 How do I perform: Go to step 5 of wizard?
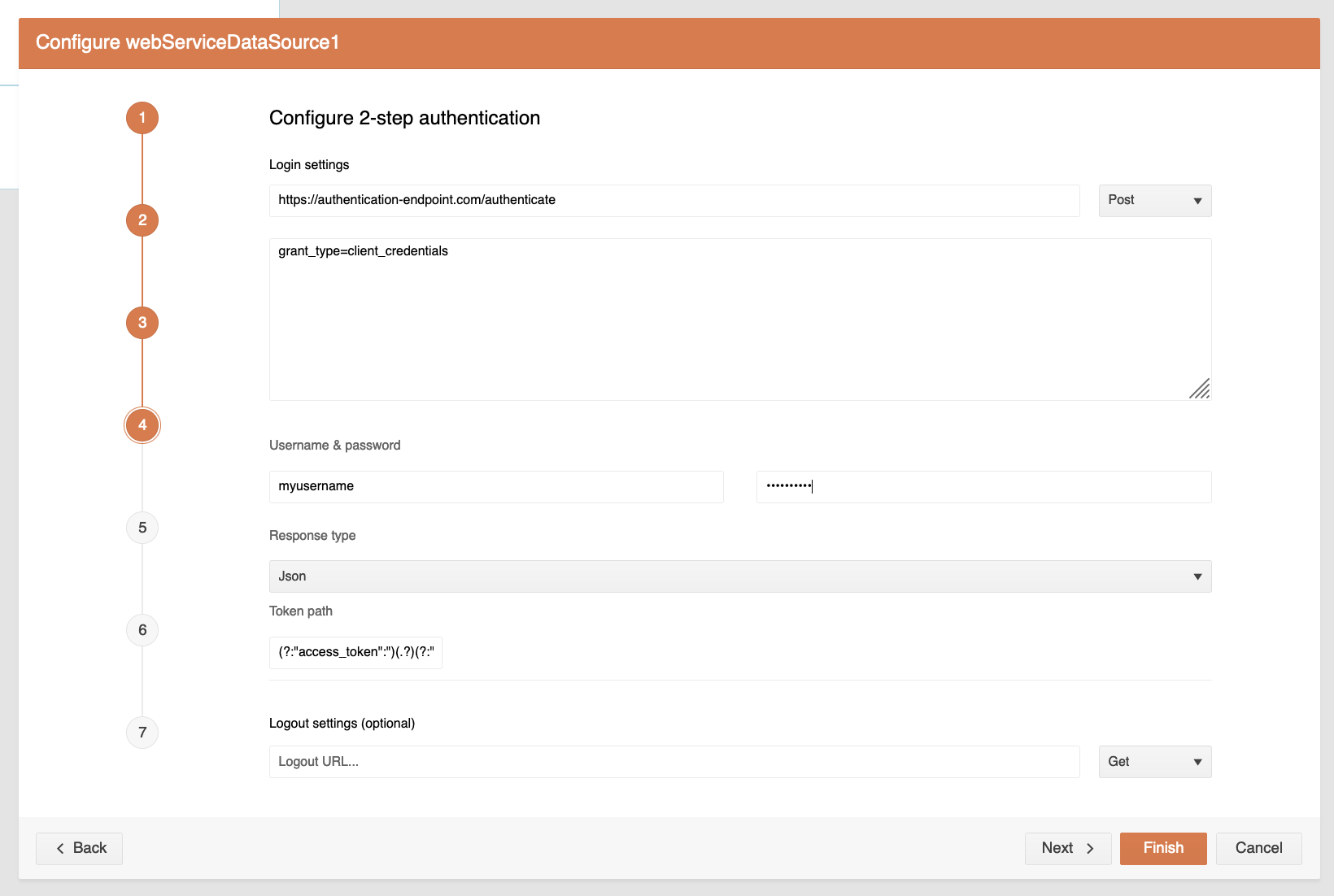pyautogui.click(x=142, y=528)
